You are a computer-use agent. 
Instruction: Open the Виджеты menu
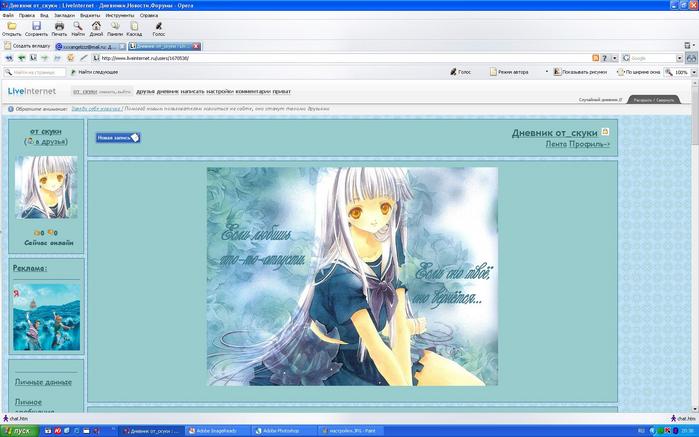(x=90, y=15)
